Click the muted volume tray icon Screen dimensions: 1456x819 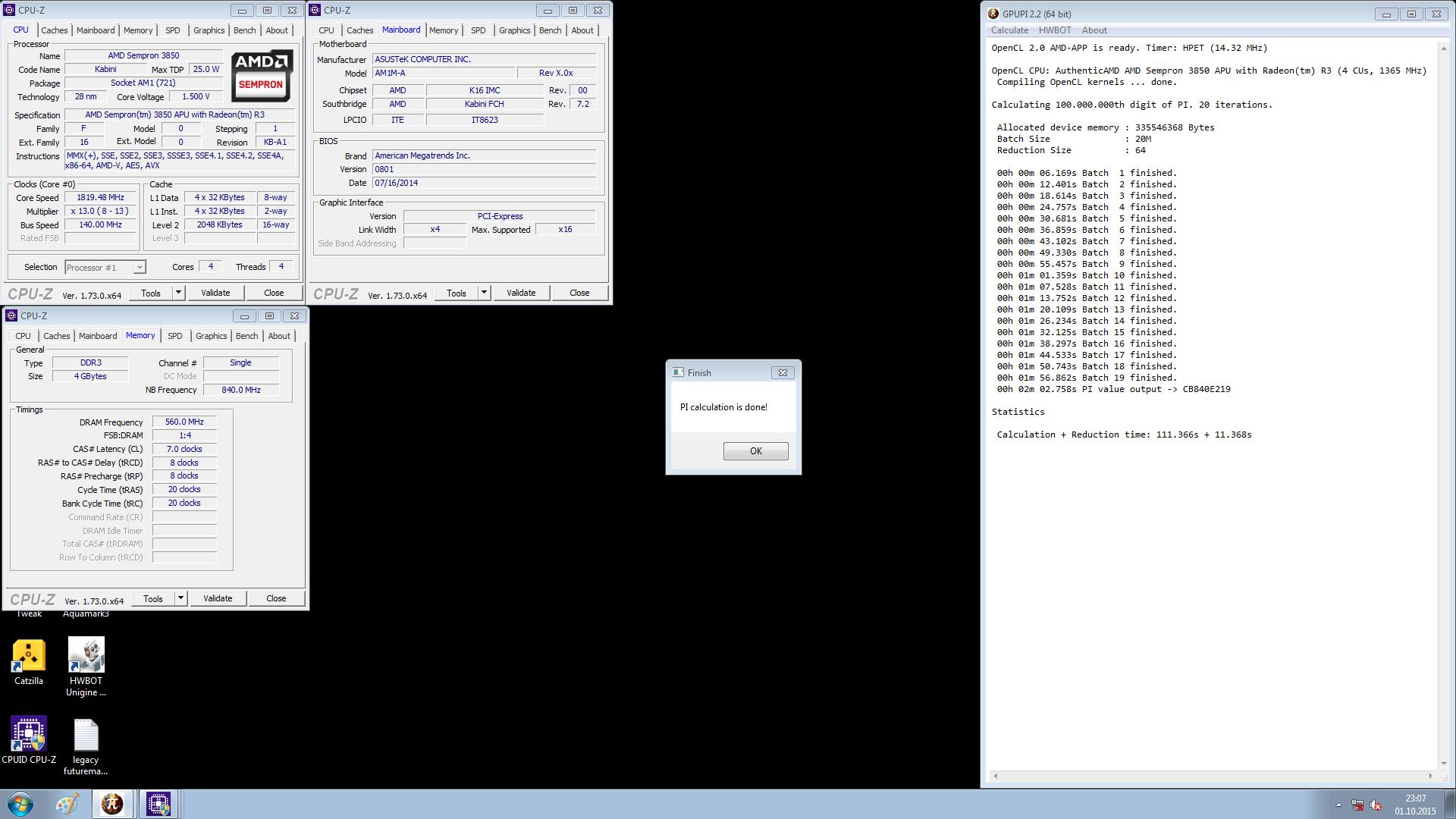(1376, 805)
